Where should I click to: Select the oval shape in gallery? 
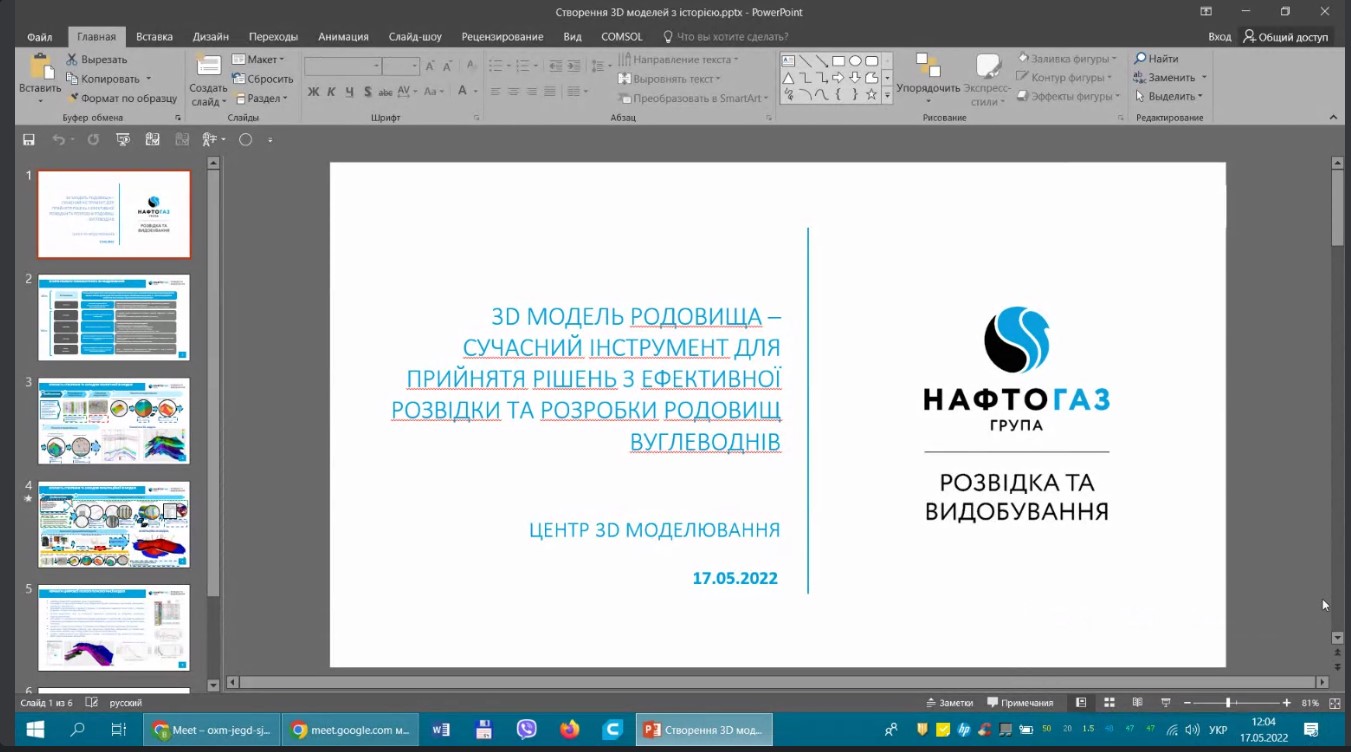[x=855, y=60]
